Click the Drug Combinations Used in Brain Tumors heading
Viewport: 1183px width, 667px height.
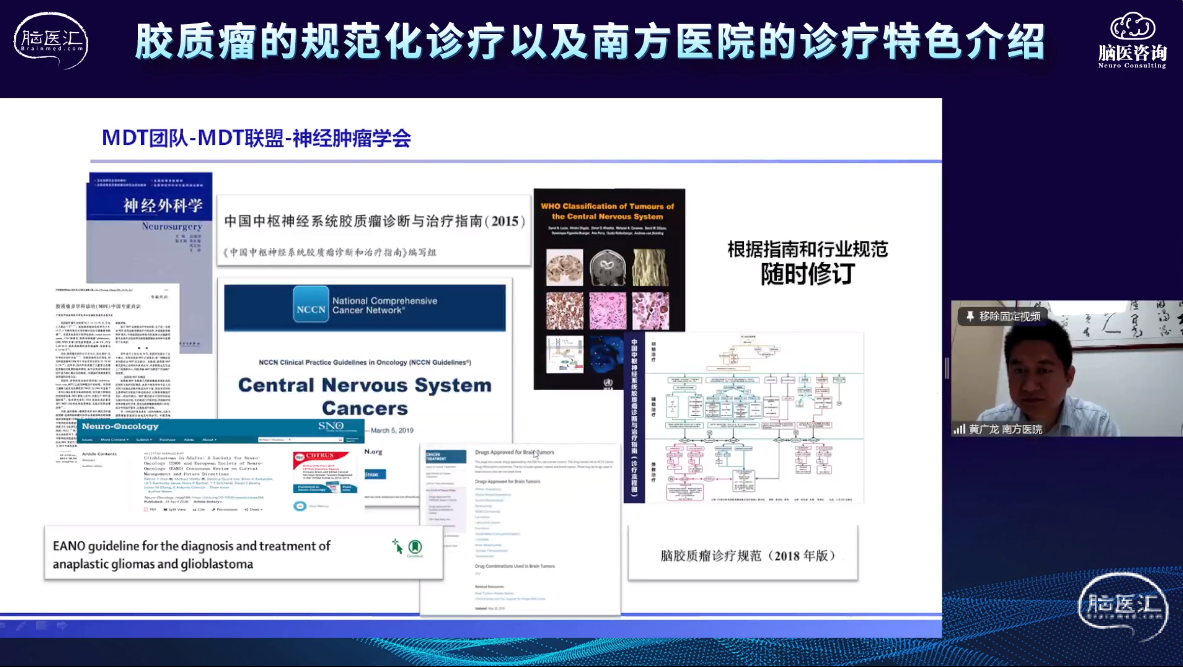click(515, 566)
